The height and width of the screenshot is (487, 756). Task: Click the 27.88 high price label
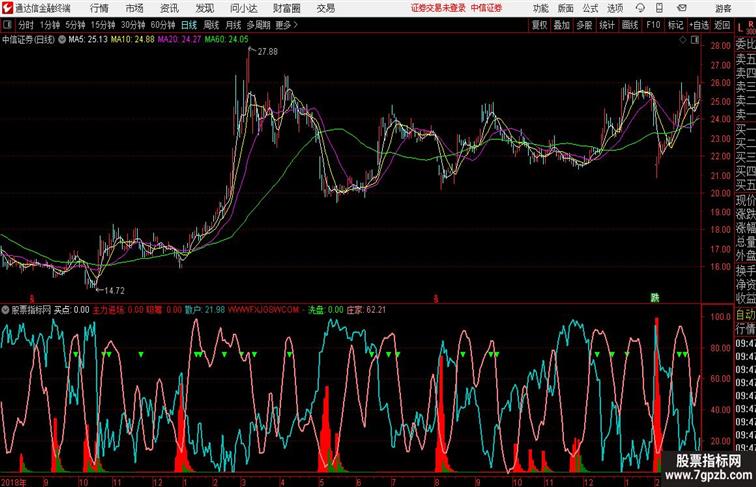[x=268, y=52]
